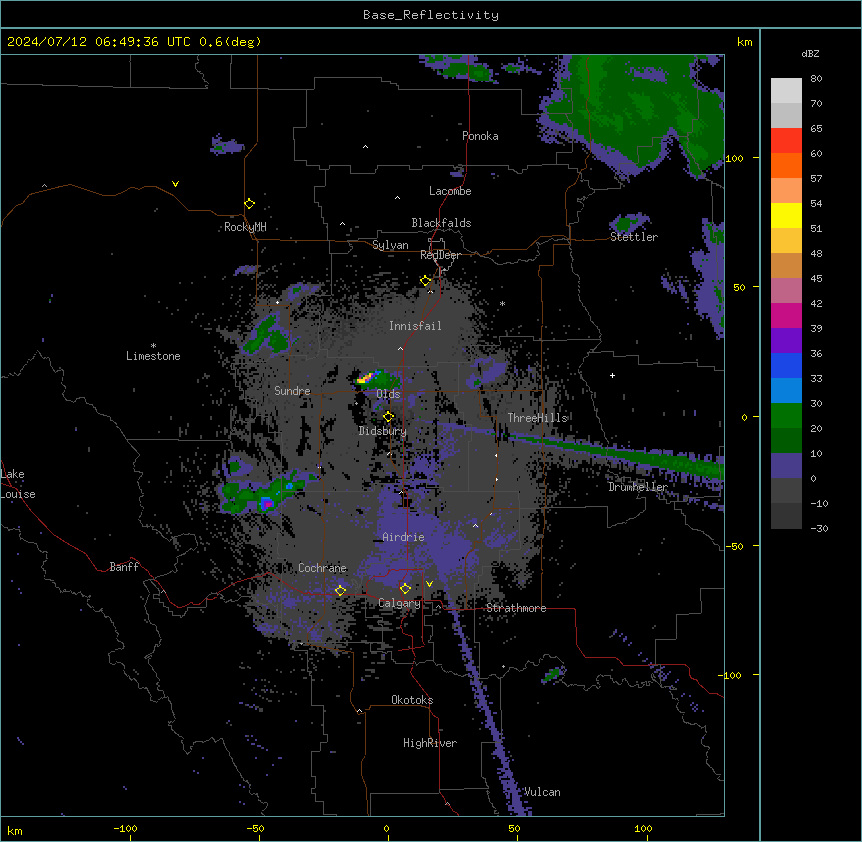862x842 pixels.
Task: Click the Cochrane city label
Action: point(322,568)
